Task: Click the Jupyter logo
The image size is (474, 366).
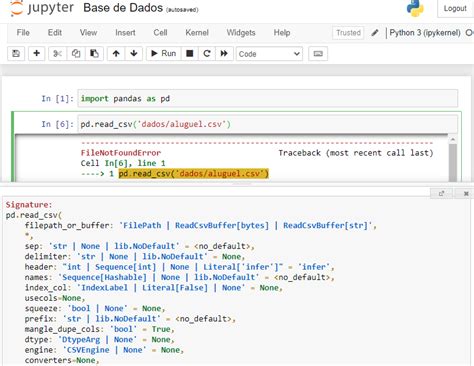Action: pyautogui.click(x=42, y=8)
